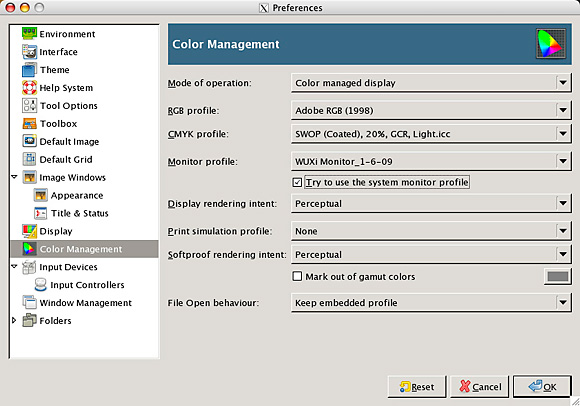Open the RGB profile dropdown

click(431, 110)
